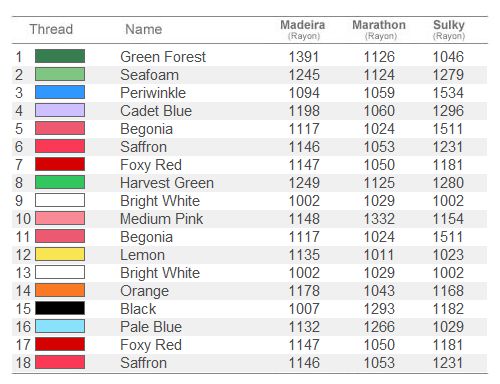Click Sulky code 1534 for Periwinkle

click(x=448, y=93)
